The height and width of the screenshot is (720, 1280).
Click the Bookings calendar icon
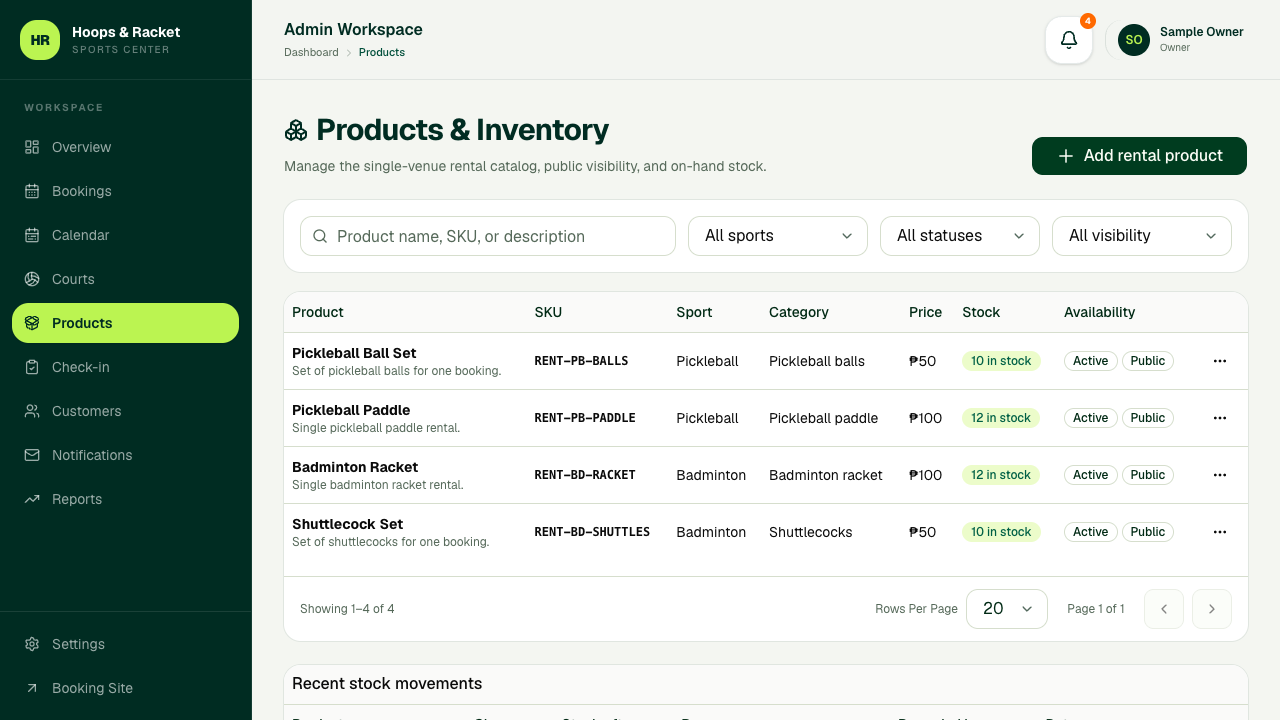32,191
